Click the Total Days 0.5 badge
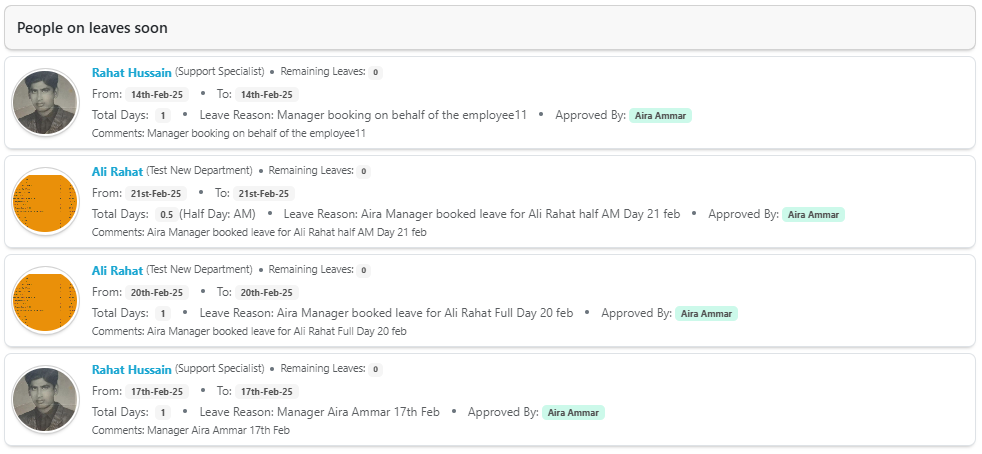The height and width of the screenshot is (454, 982). pyautogui.click(x=166, y=214)
